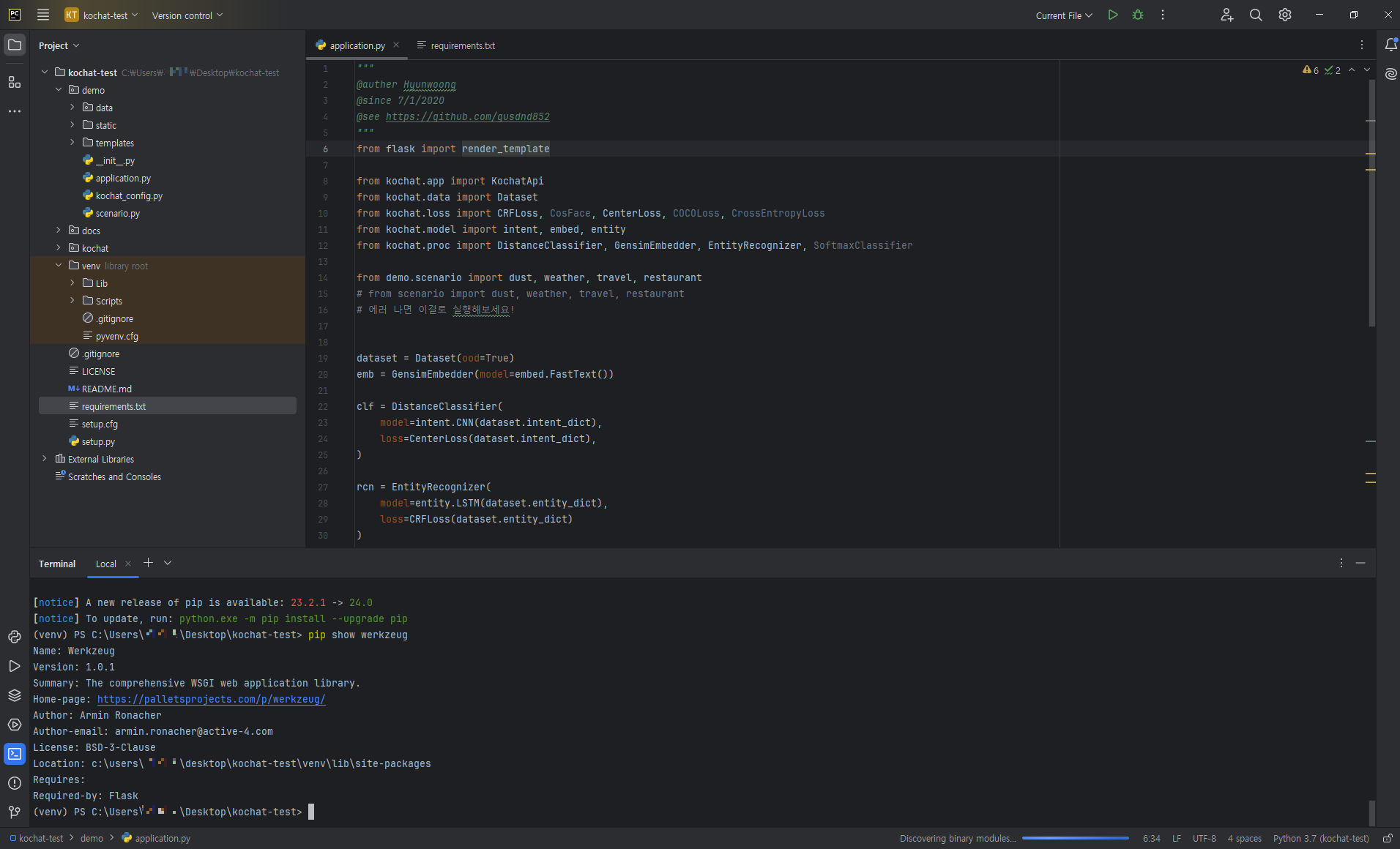Expand External Libraries node
This screenshot has height=849, width=1400.
coord(45,459)
